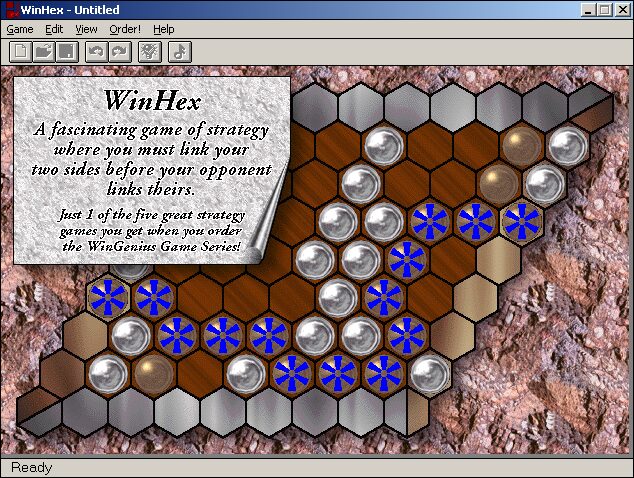Click the Open game folder icon
The image size is (634, 478).
[44, 51]
